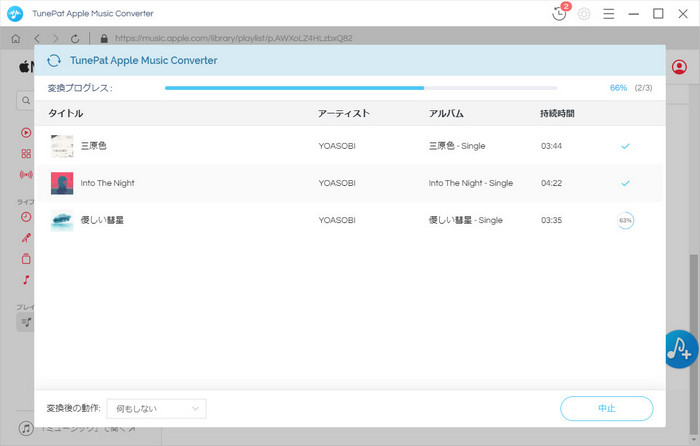The image size is (700, 446).
Task: Click the タイトル column header
Action: click(x=66, y=113)
